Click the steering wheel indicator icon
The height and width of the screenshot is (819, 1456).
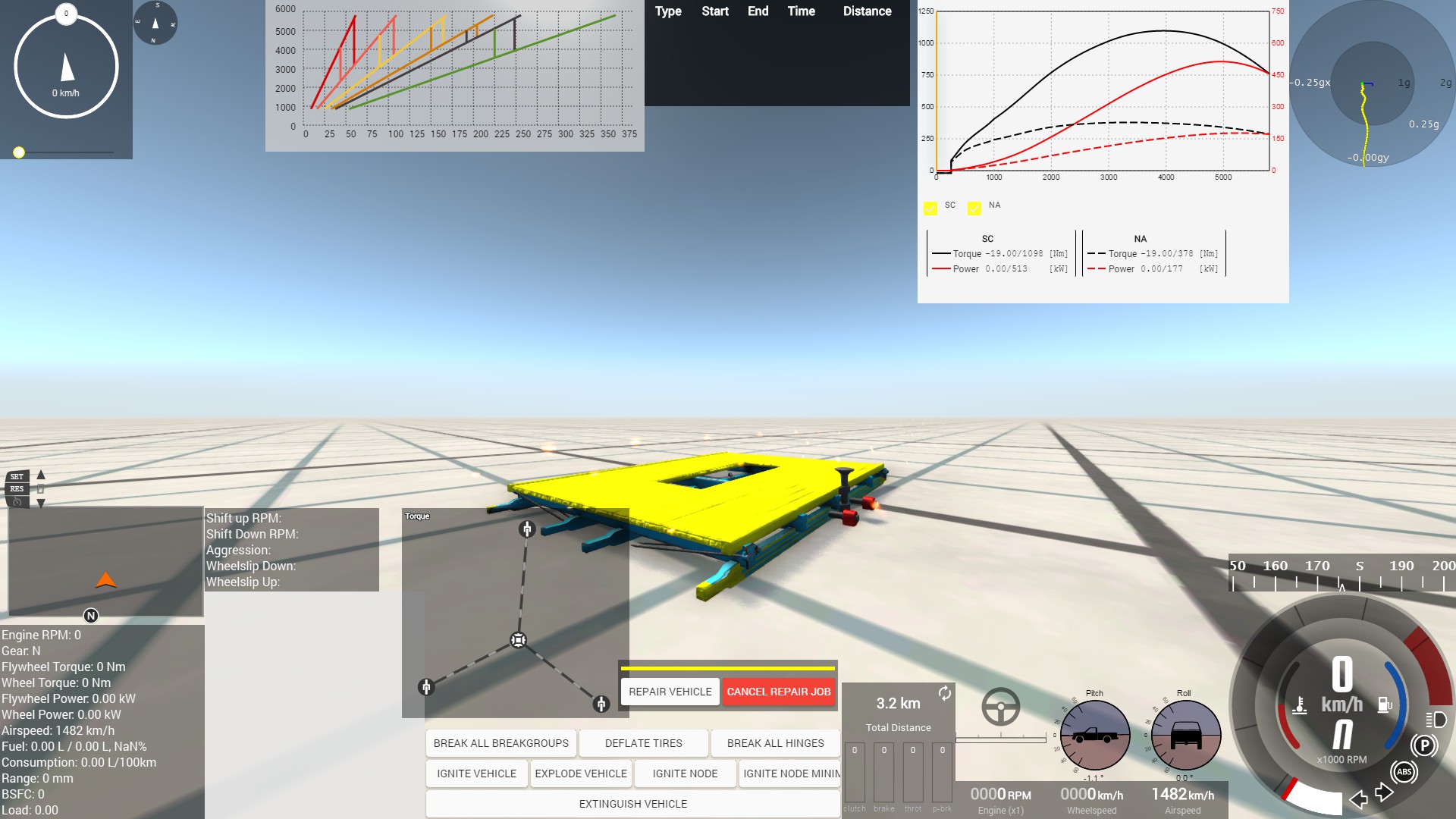coord(1000,707)
